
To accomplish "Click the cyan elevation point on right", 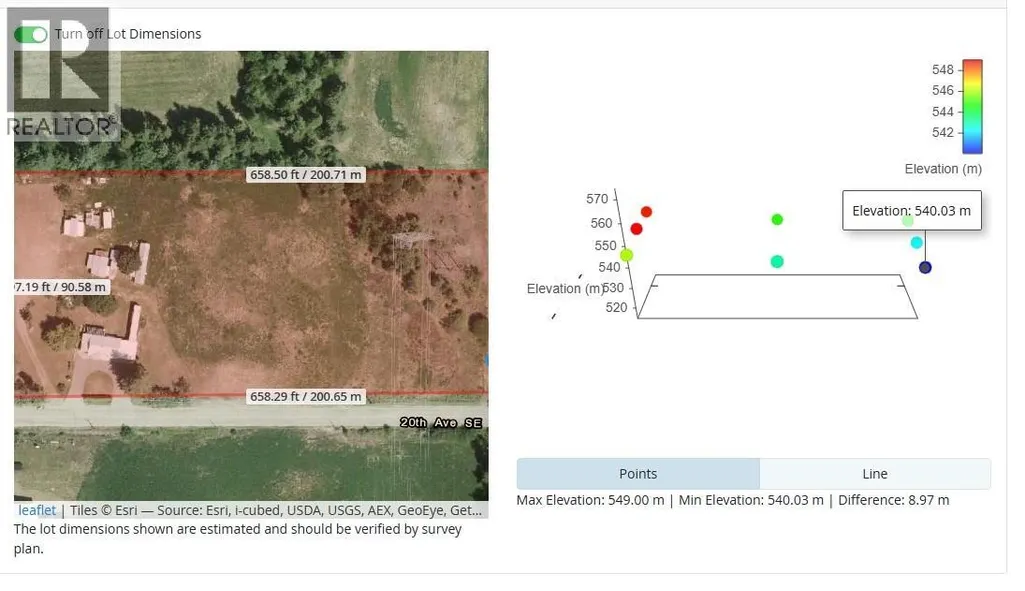I will coord(916,243).
